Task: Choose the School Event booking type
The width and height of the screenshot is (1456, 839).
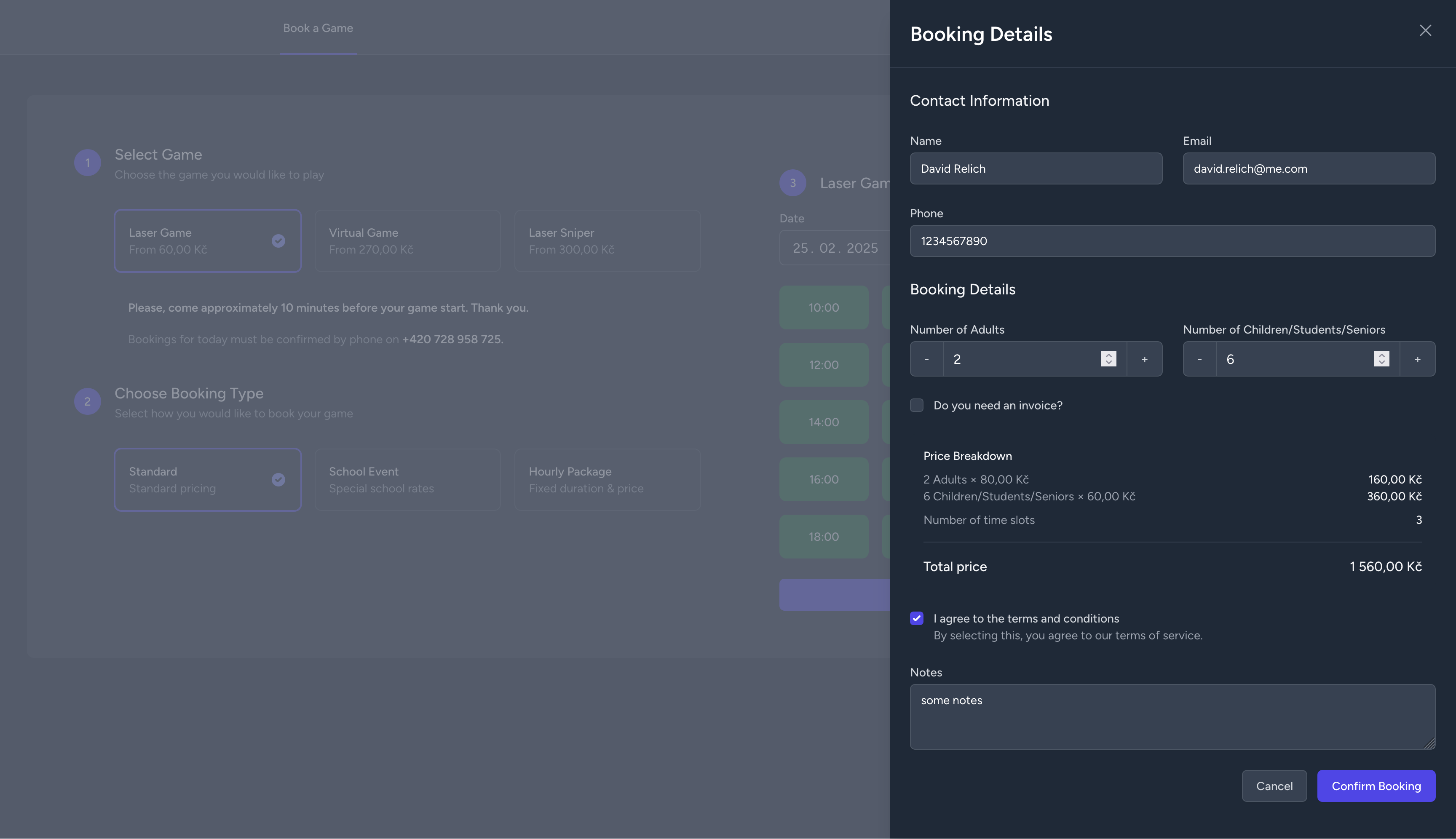Action: (407, 479)
